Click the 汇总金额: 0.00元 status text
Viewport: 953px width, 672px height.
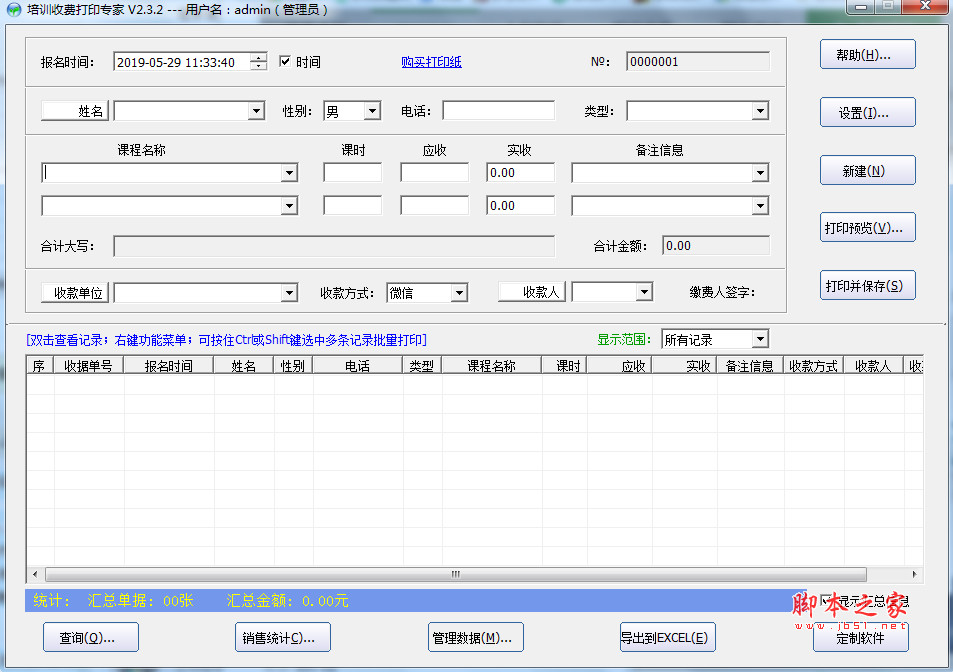point(287,601)
